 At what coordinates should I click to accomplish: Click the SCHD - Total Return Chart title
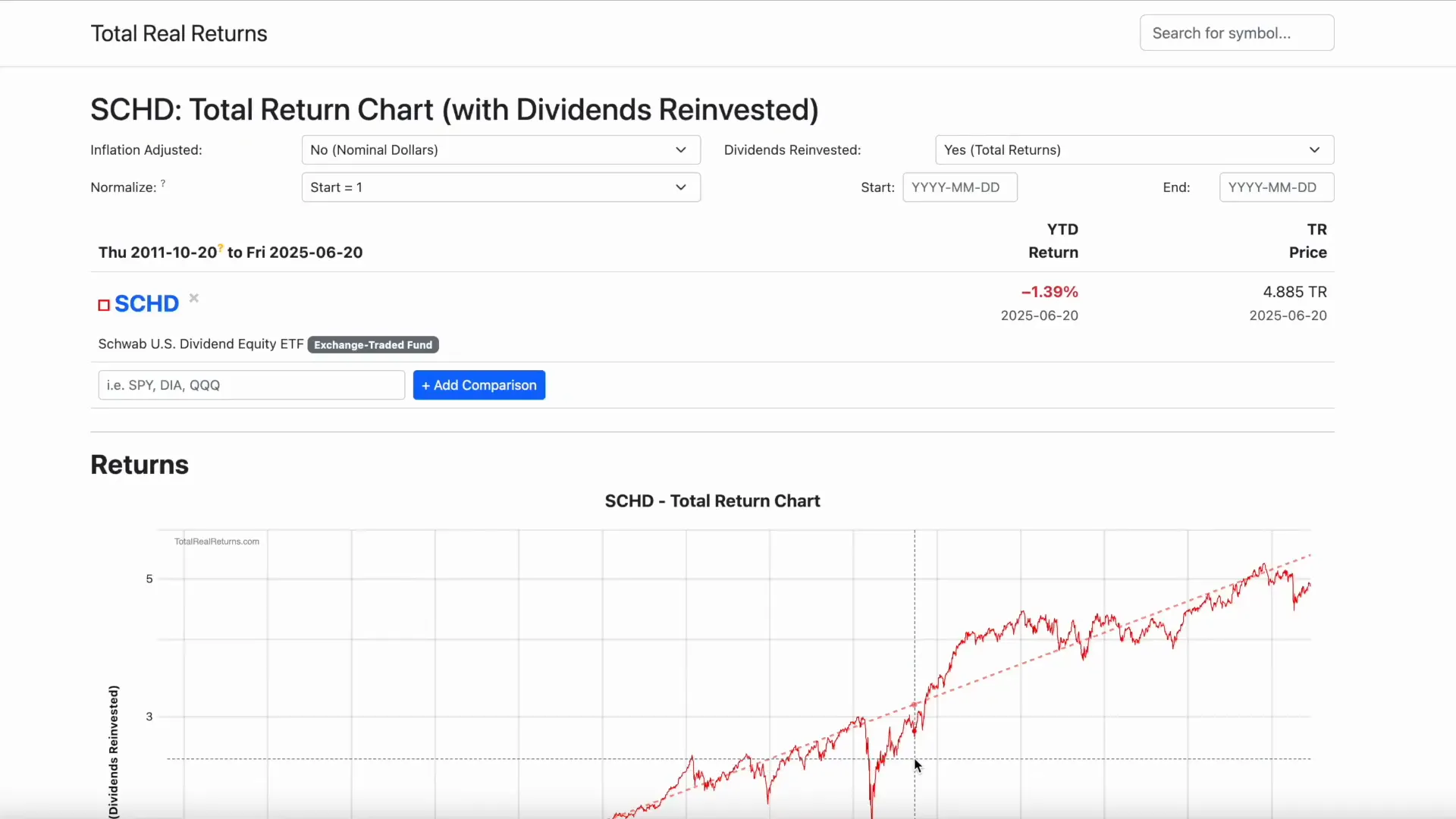(712, 501)
